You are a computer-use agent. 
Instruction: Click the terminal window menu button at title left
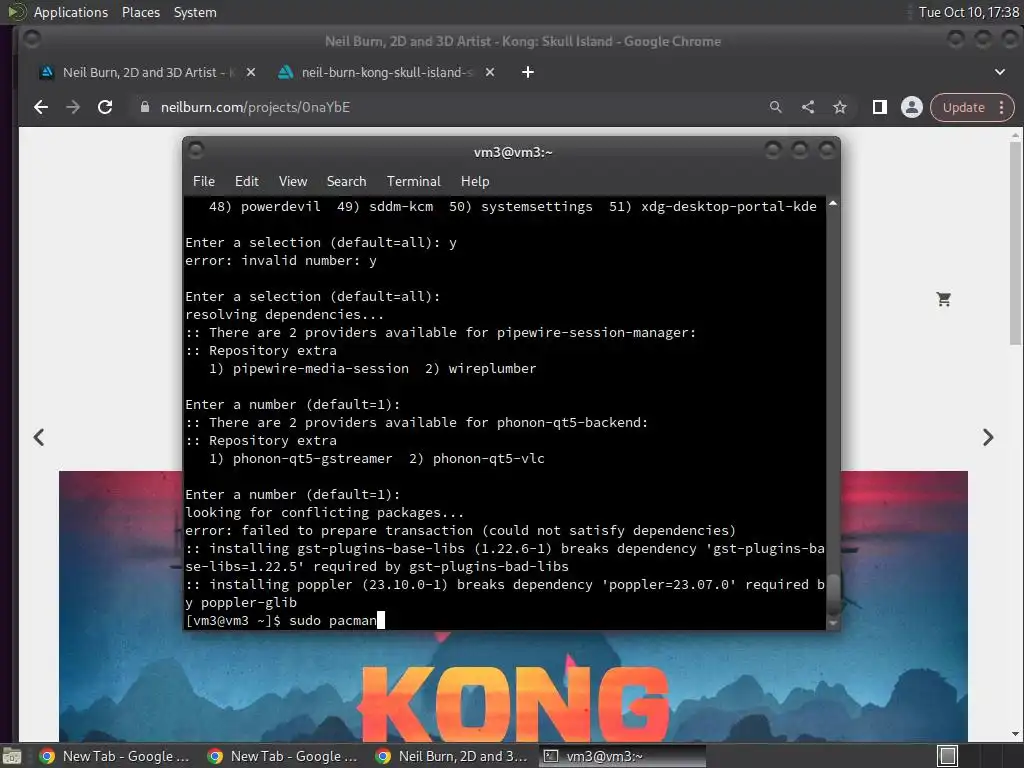point(195,150)
